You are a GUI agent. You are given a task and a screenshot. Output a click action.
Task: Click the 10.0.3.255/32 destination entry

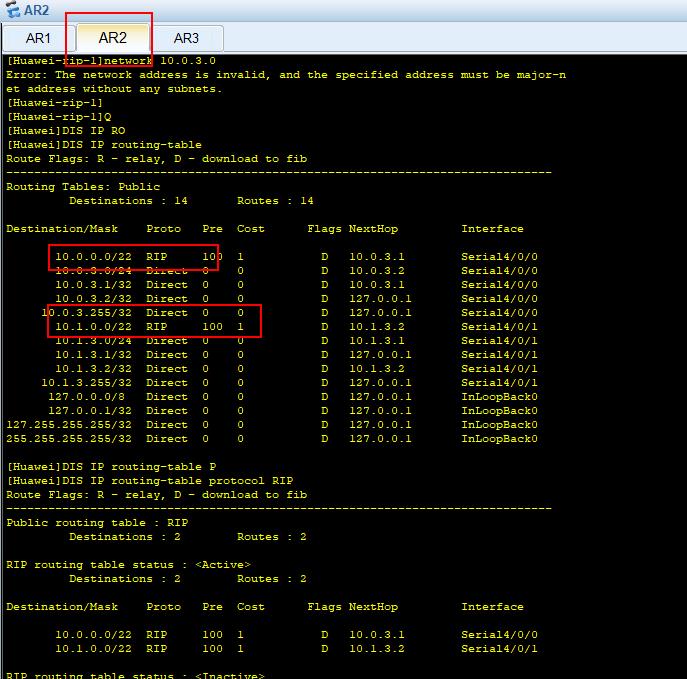pyautogui.click(x=86, y=313)
